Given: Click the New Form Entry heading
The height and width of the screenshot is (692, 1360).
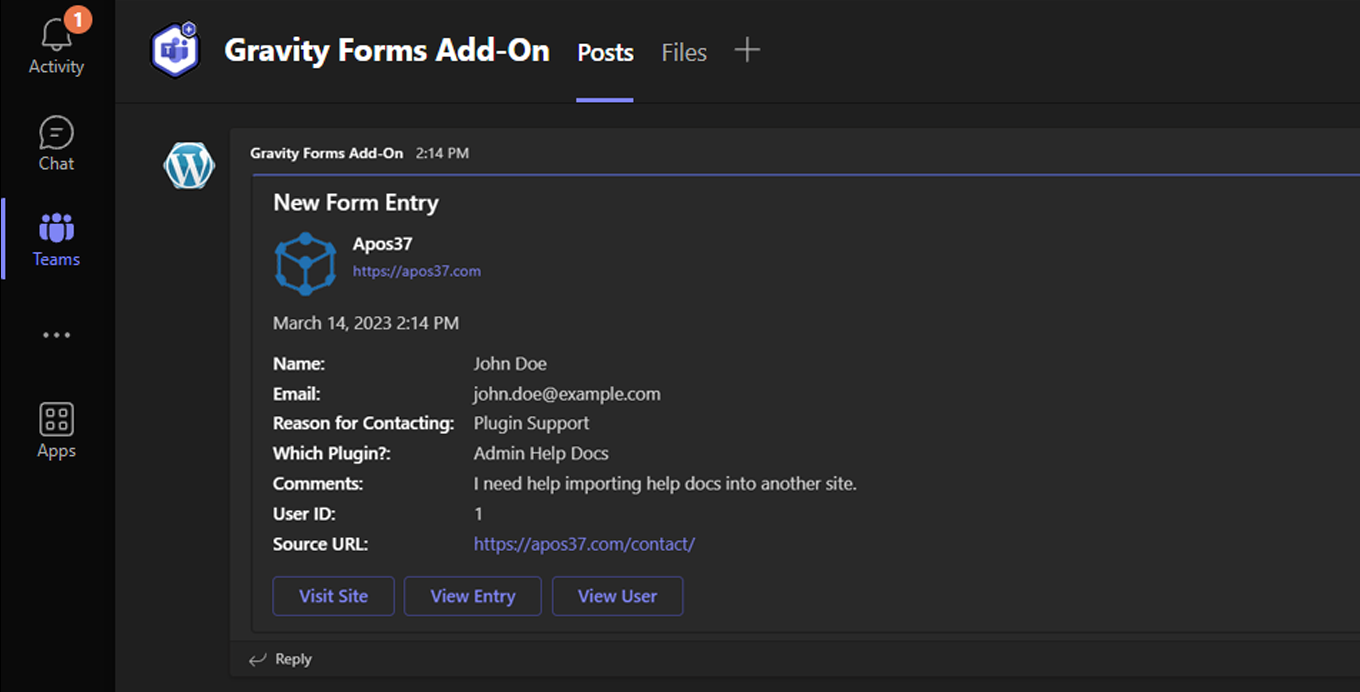Looking at the screenshot, I should point(356,203).
